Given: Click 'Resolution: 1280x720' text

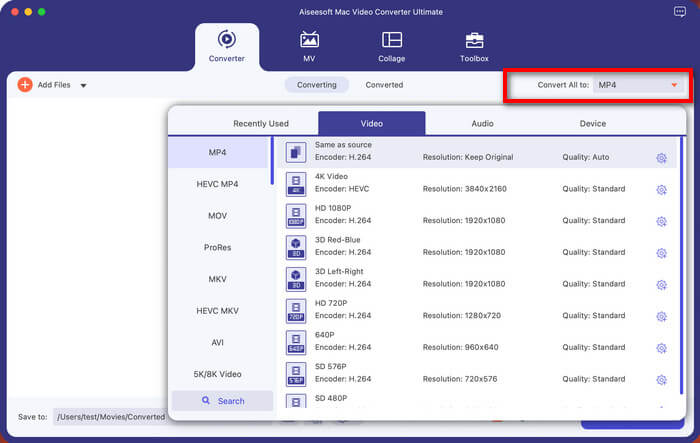Looking at the screenshot, I should click(x=462, y=315).
